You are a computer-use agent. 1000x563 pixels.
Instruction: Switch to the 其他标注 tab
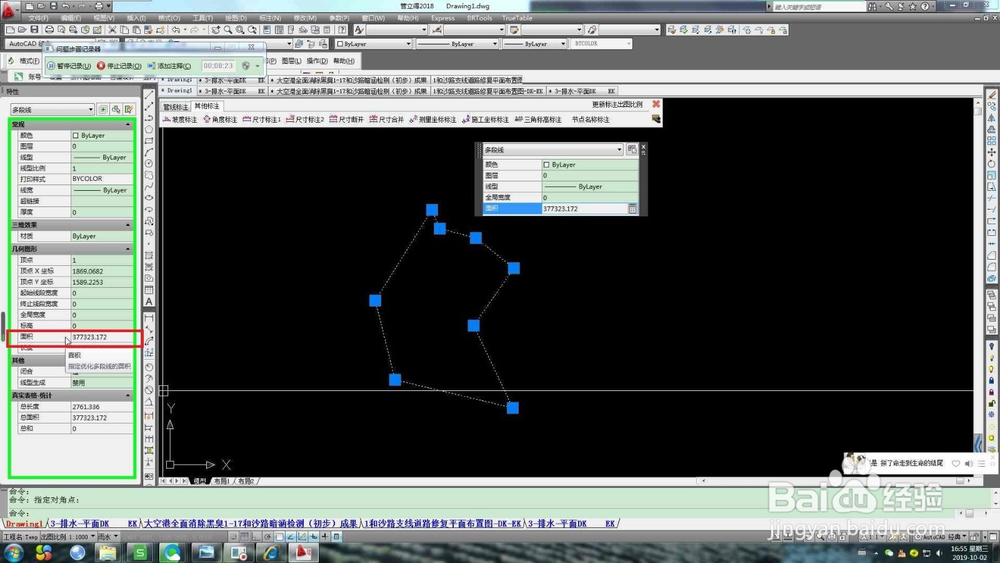(207, 106)
